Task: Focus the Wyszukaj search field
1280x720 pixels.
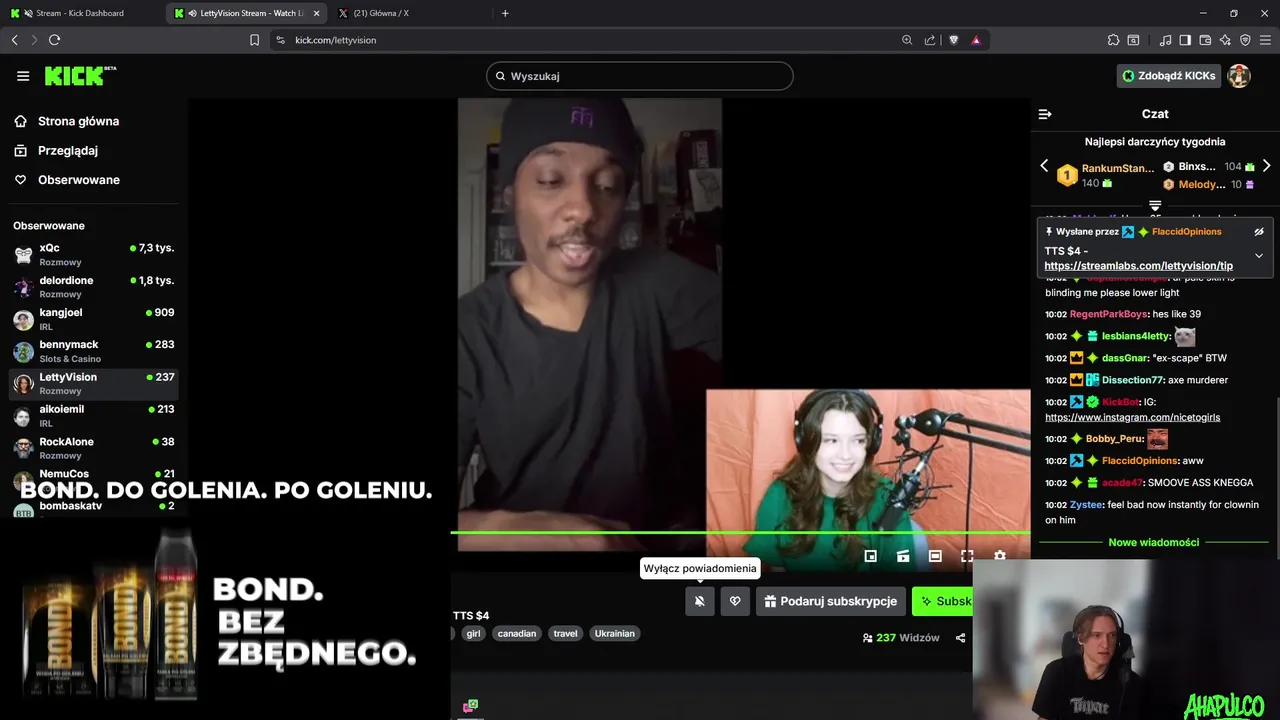Action: coord(640,76)
